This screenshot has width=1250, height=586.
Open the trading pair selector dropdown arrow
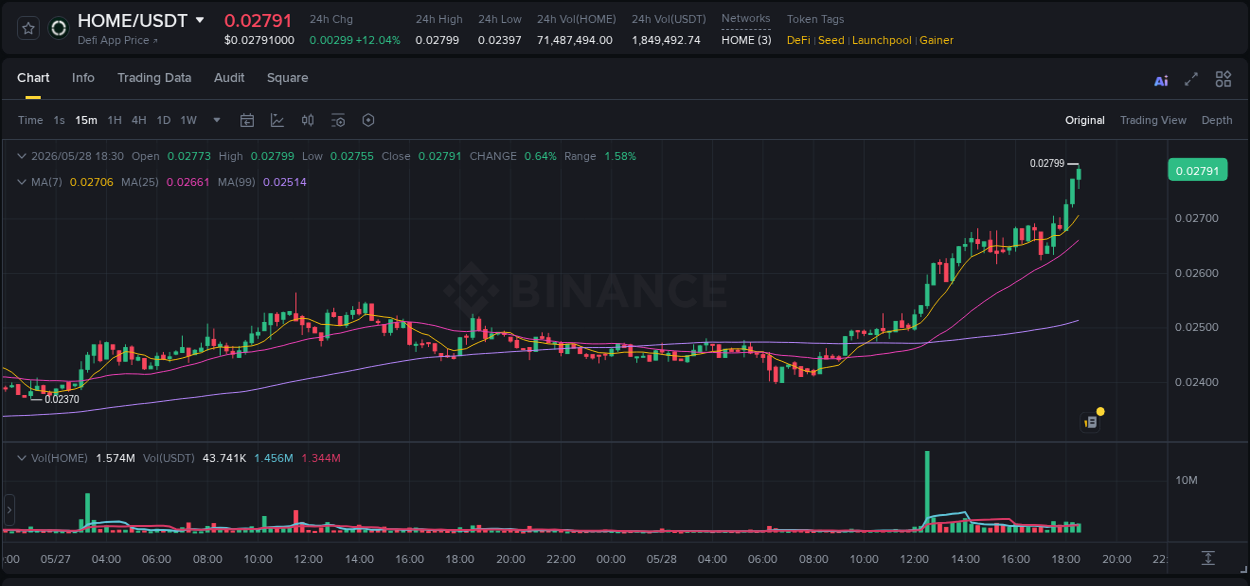(200, 20)
